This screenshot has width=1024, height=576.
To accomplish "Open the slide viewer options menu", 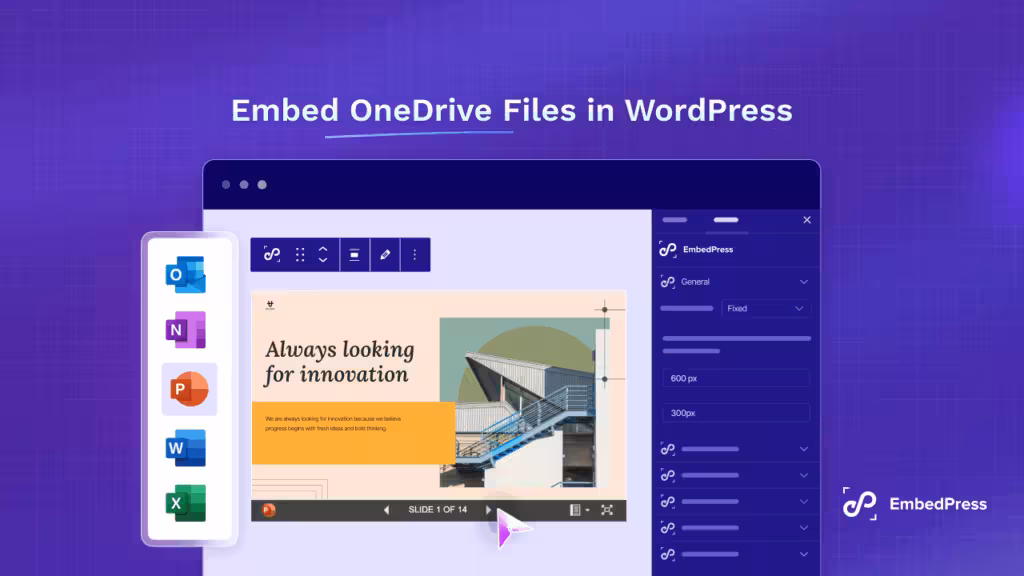I will tap(579, 510).
